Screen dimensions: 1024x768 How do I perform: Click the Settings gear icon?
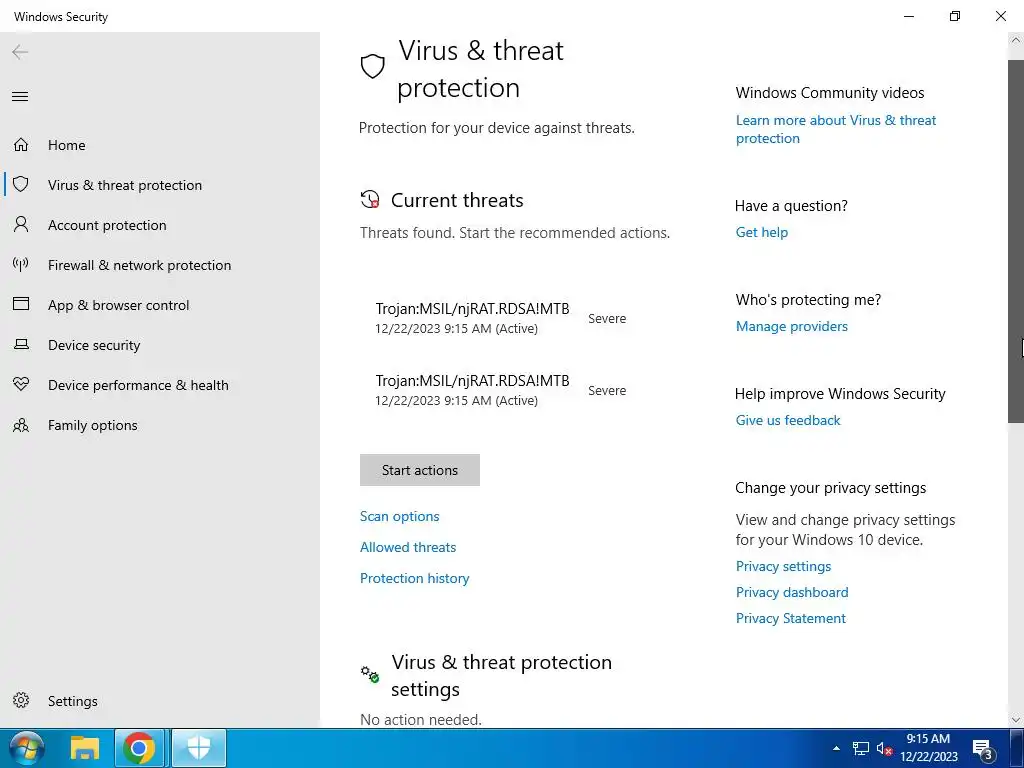pos(21,700)
